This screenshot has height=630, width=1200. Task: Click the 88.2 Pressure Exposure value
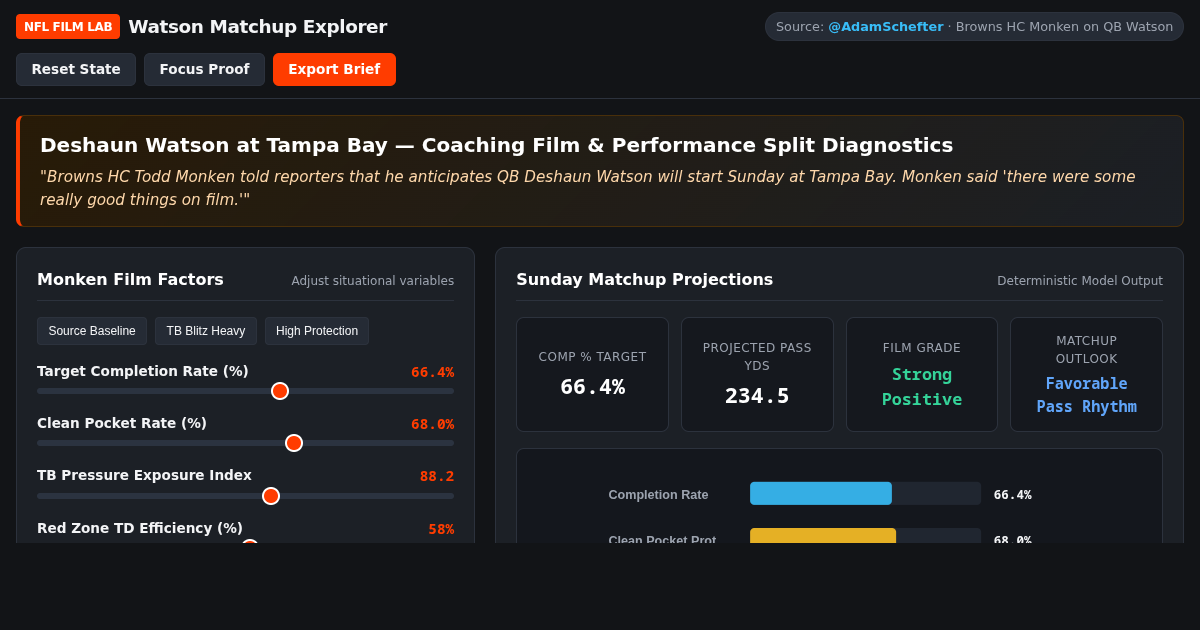pyautogui.click(x=437, y=476)
